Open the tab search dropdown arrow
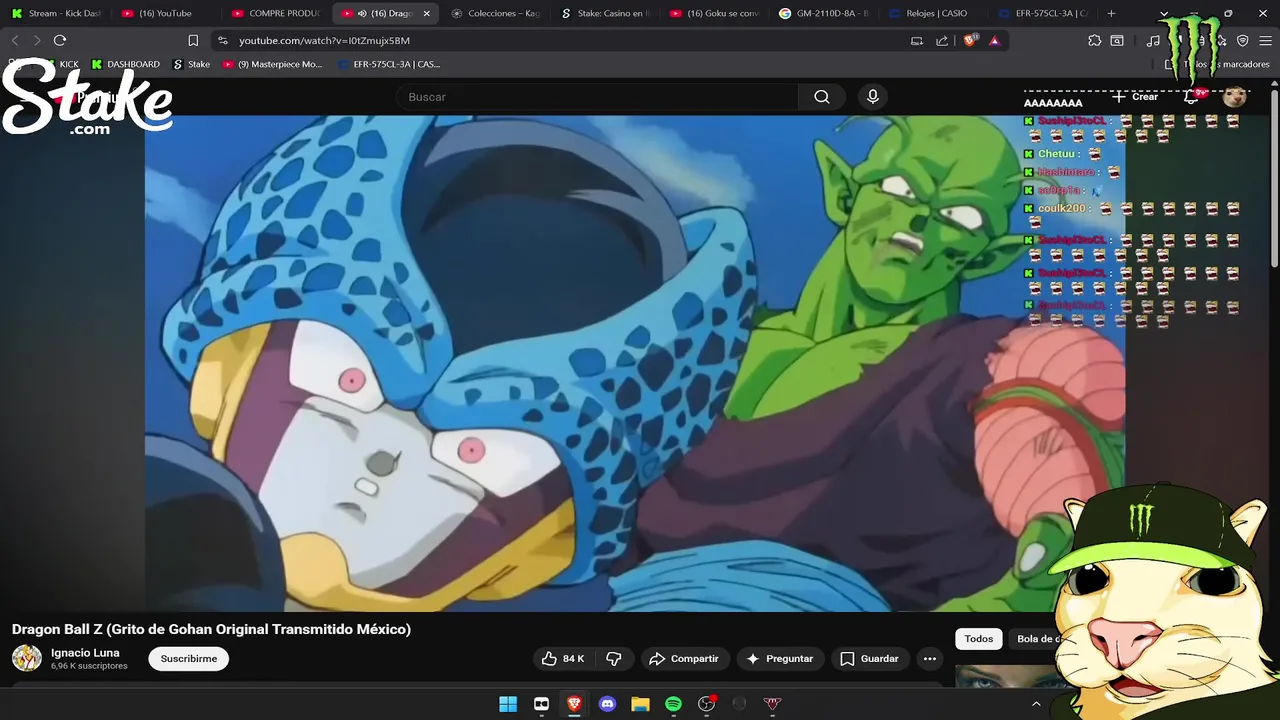Image resolution: width=1280 pixels, height=720 pixels. [1164, 13]
